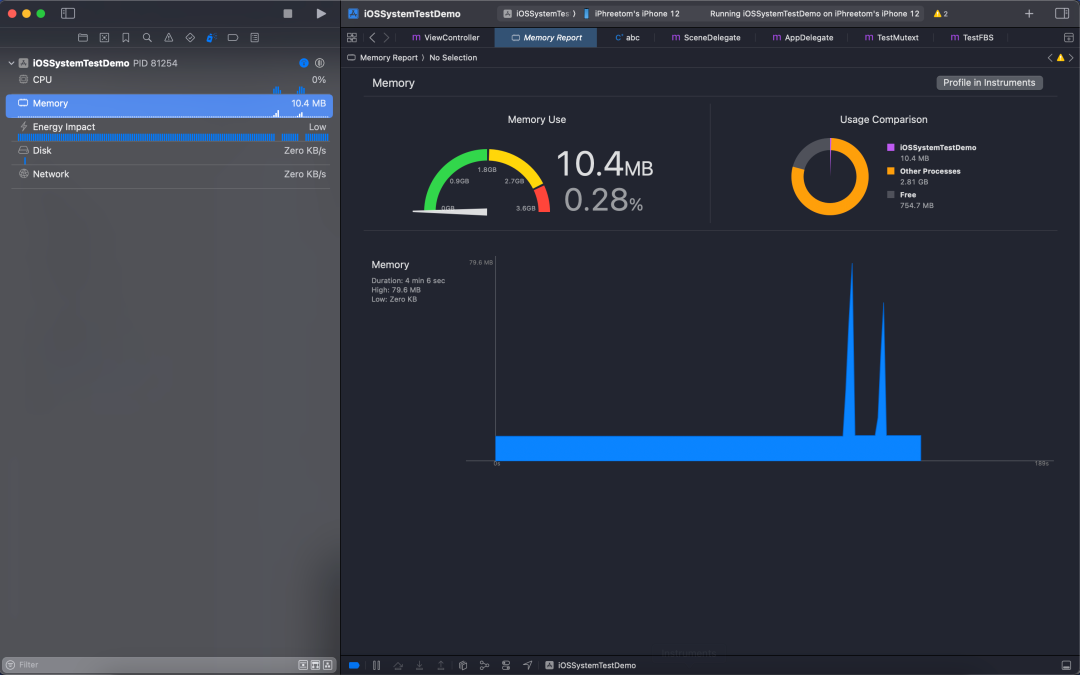Switch to the AppDelegate tab
1080x675 pixels.
click(x=803, y=38)
